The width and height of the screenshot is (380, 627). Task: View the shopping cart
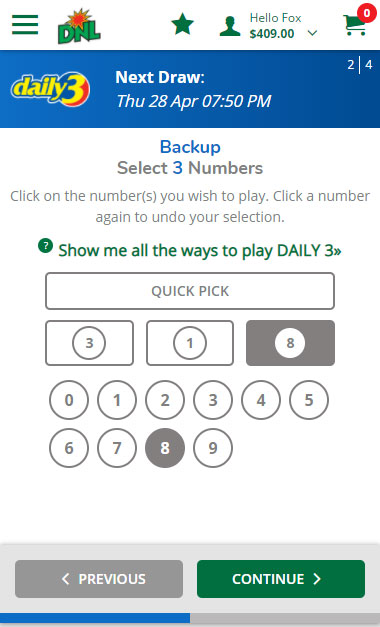[356, 24]
